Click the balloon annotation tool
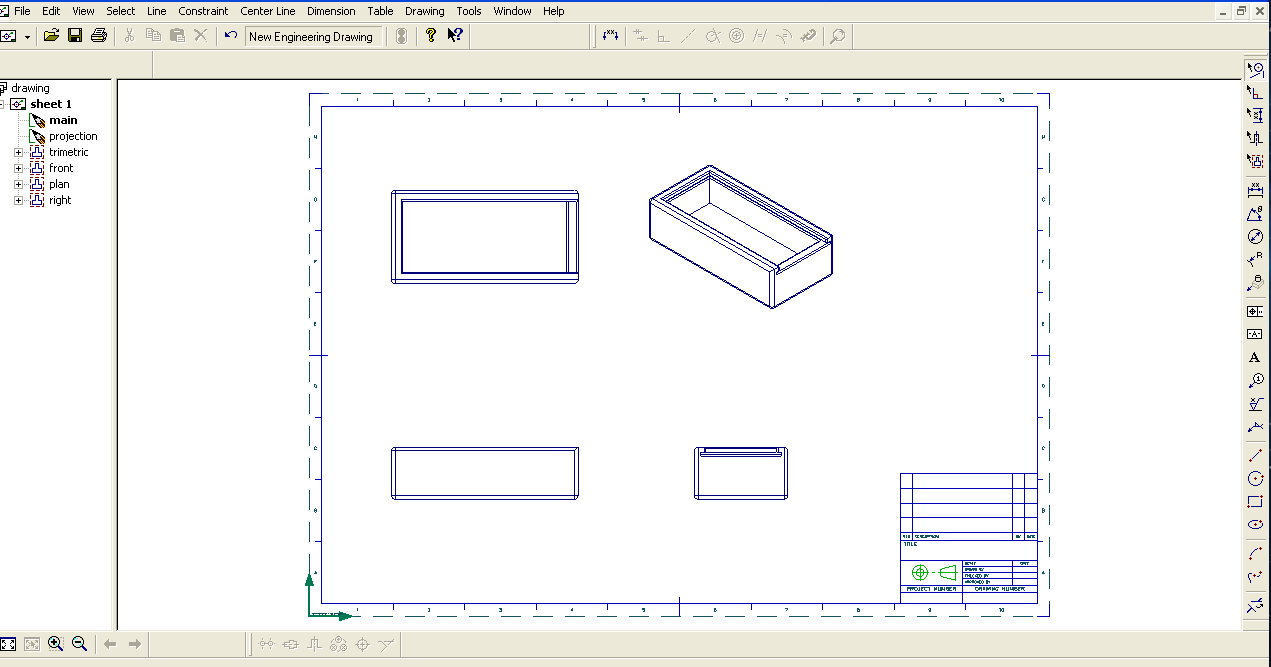The height and width of the screenshot is (667, 1271). [x=1255, y=381]
